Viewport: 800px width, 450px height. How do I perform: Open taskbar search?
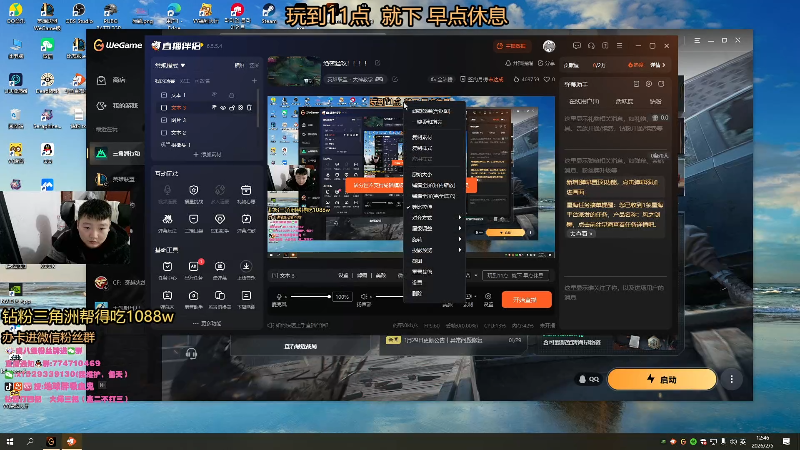click(30, 441)
